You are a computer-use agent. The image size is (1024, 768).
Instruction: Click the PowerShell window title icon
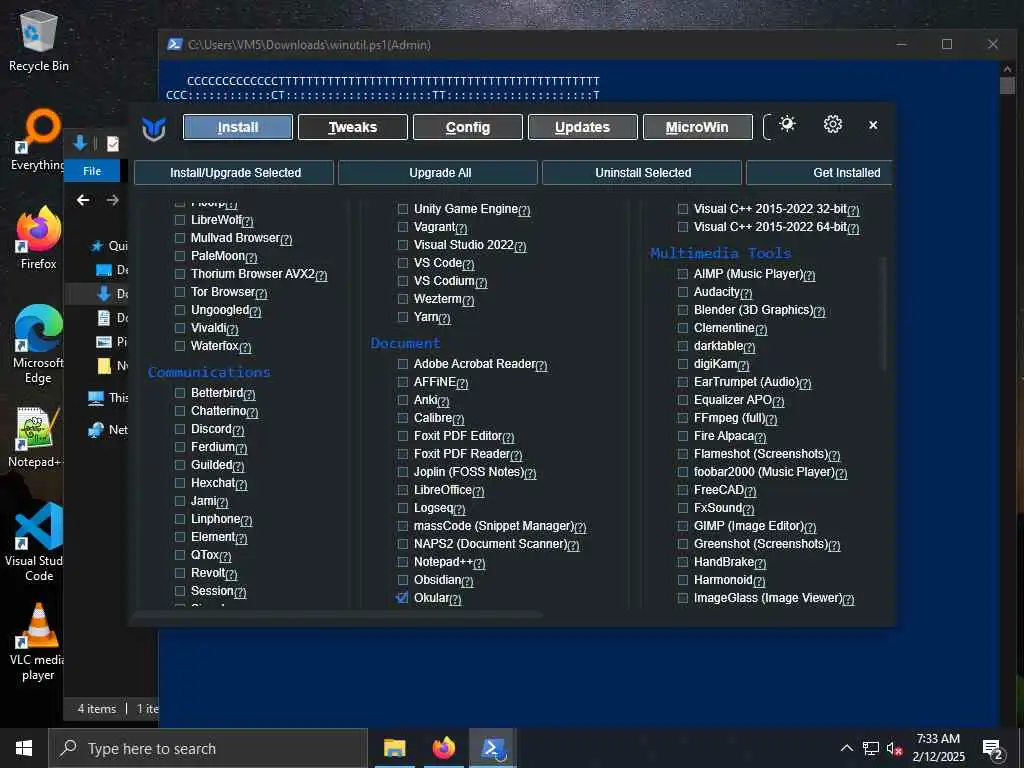[x=174, y=44]
